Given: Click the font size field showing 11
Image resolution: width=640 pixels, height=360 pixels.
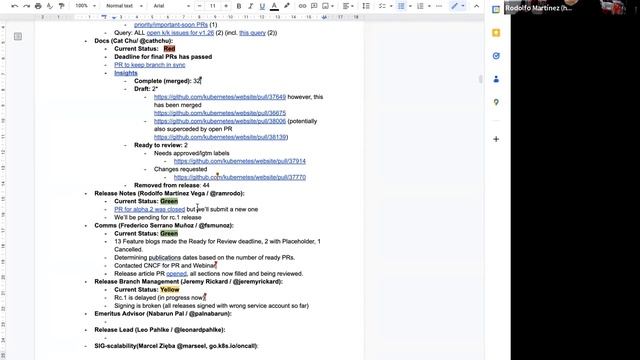Looking at the screenshot, I should [213, 6].
